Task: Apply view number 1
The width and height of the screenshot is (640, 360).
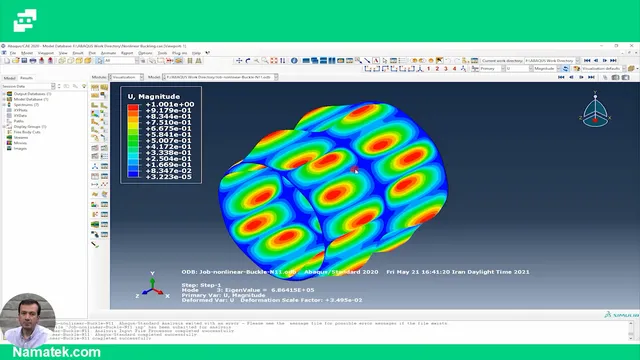Action: point(429,69)
